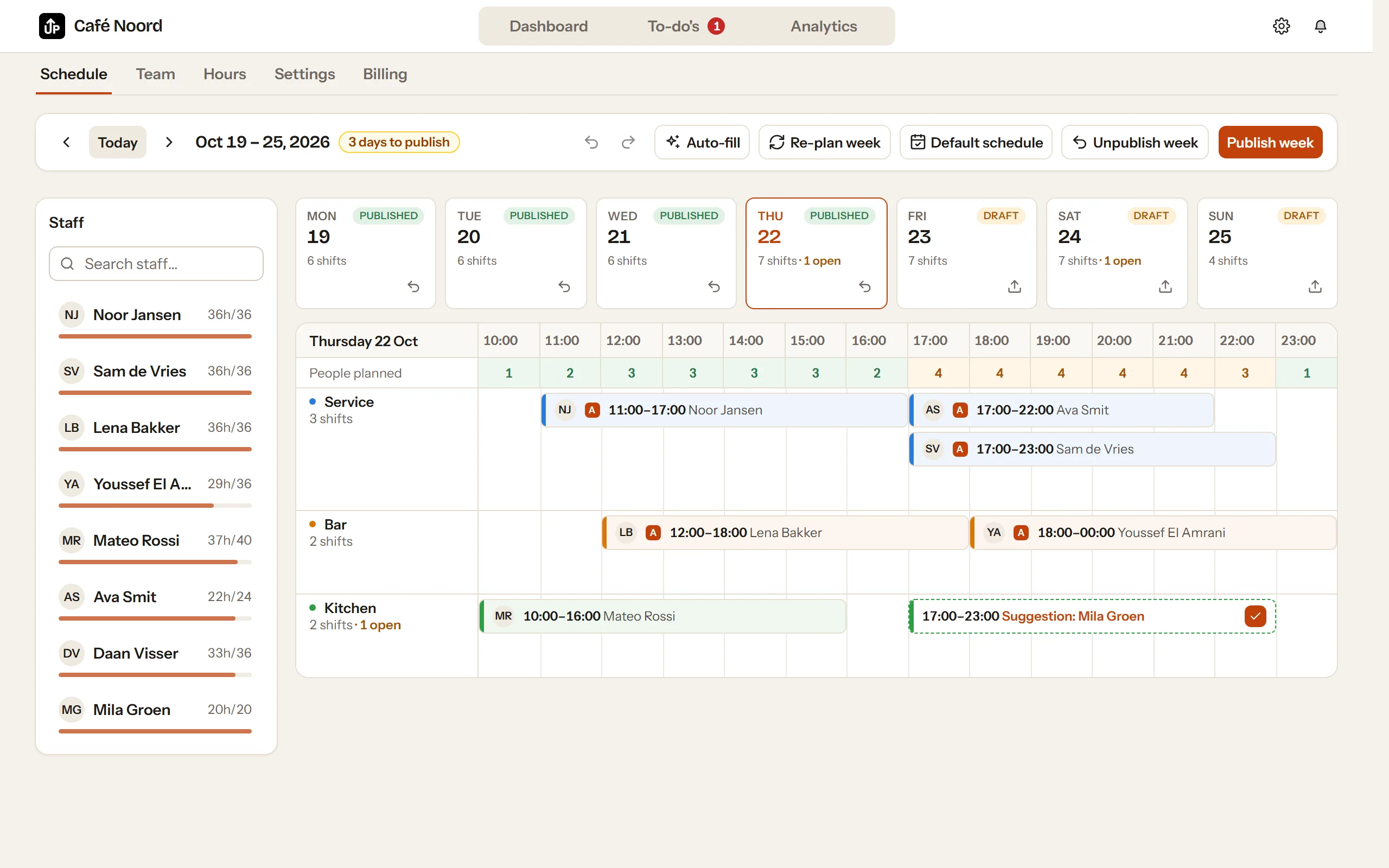Open Ava Smit's 17:00–22:00 shift
1389x868 pixels.
point(1061,410)
